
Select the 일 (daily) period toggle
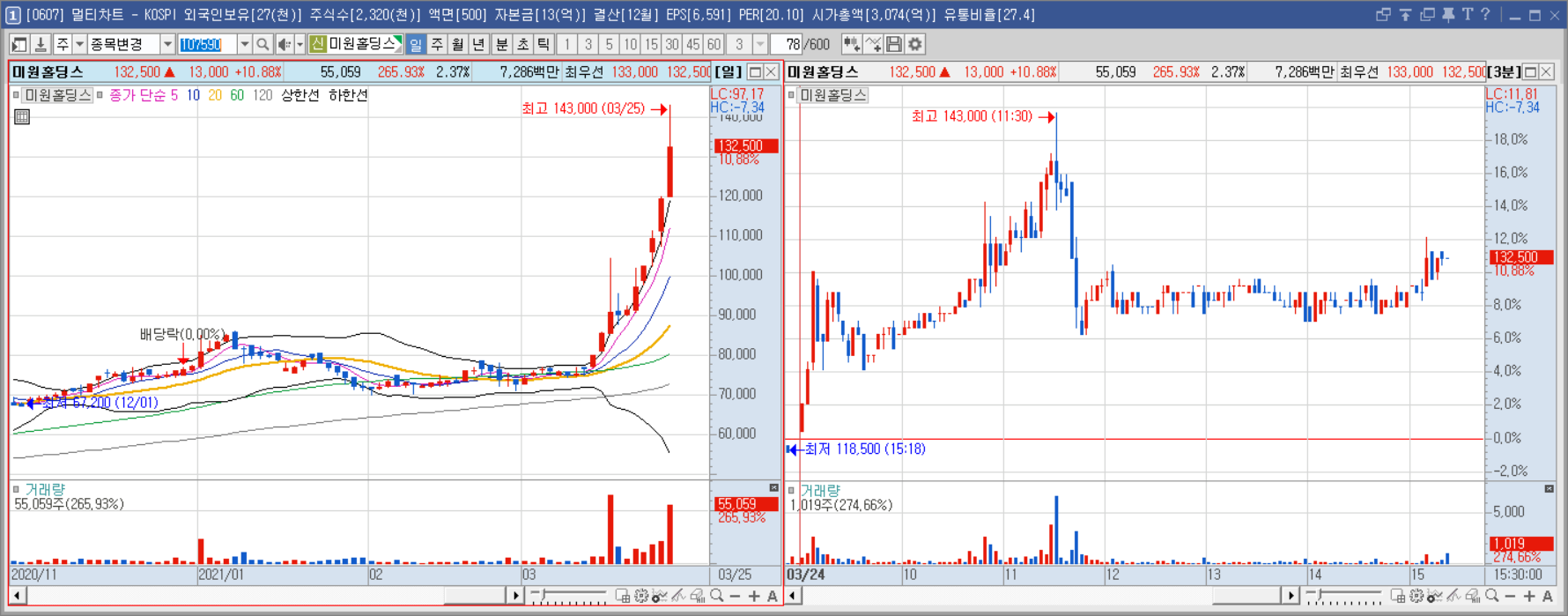tap(416, 44)
